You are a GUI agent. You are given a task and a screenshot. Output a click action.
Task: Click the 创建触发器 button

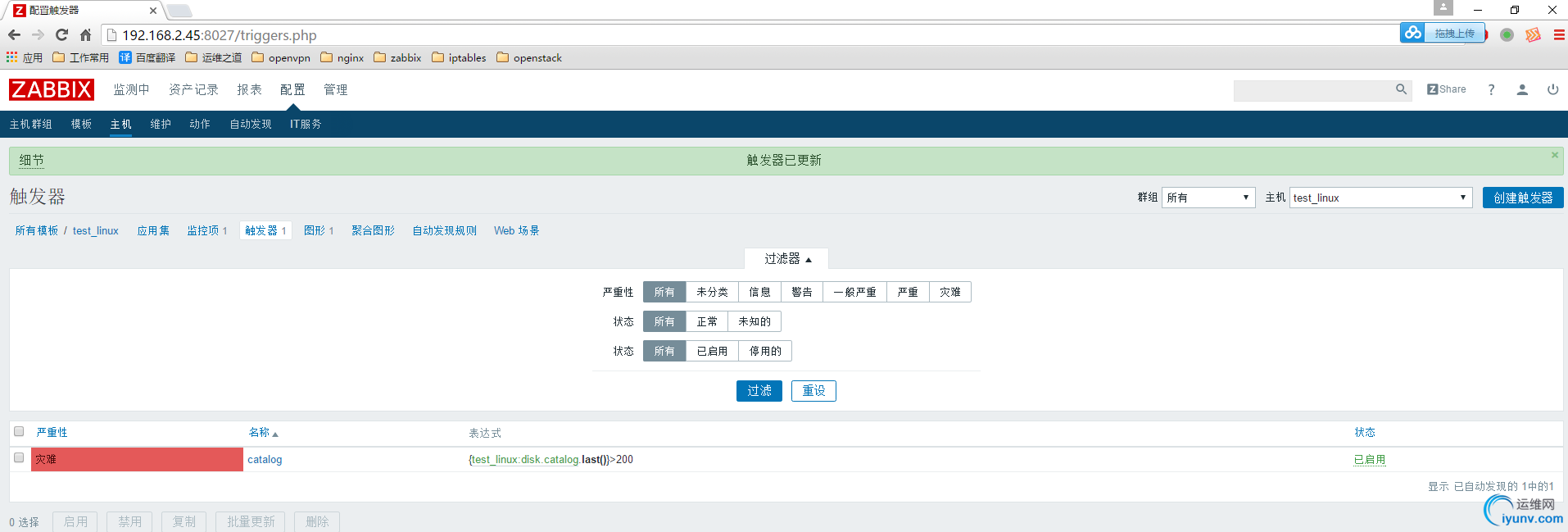point(1523,198)
